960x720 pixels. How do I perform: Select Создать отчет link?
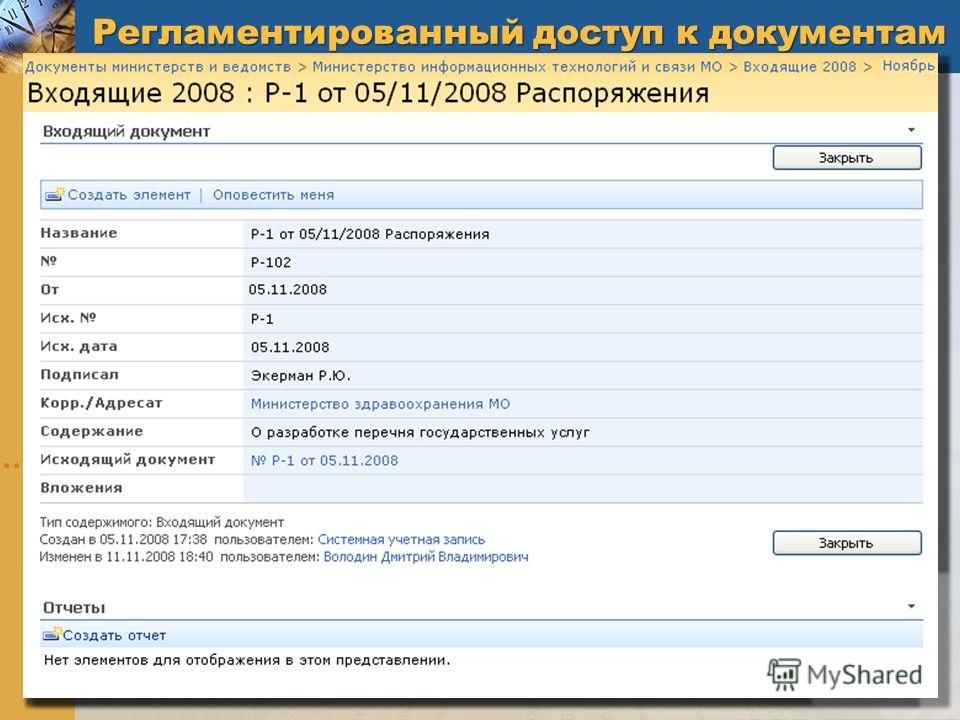[x=114, y=636]
